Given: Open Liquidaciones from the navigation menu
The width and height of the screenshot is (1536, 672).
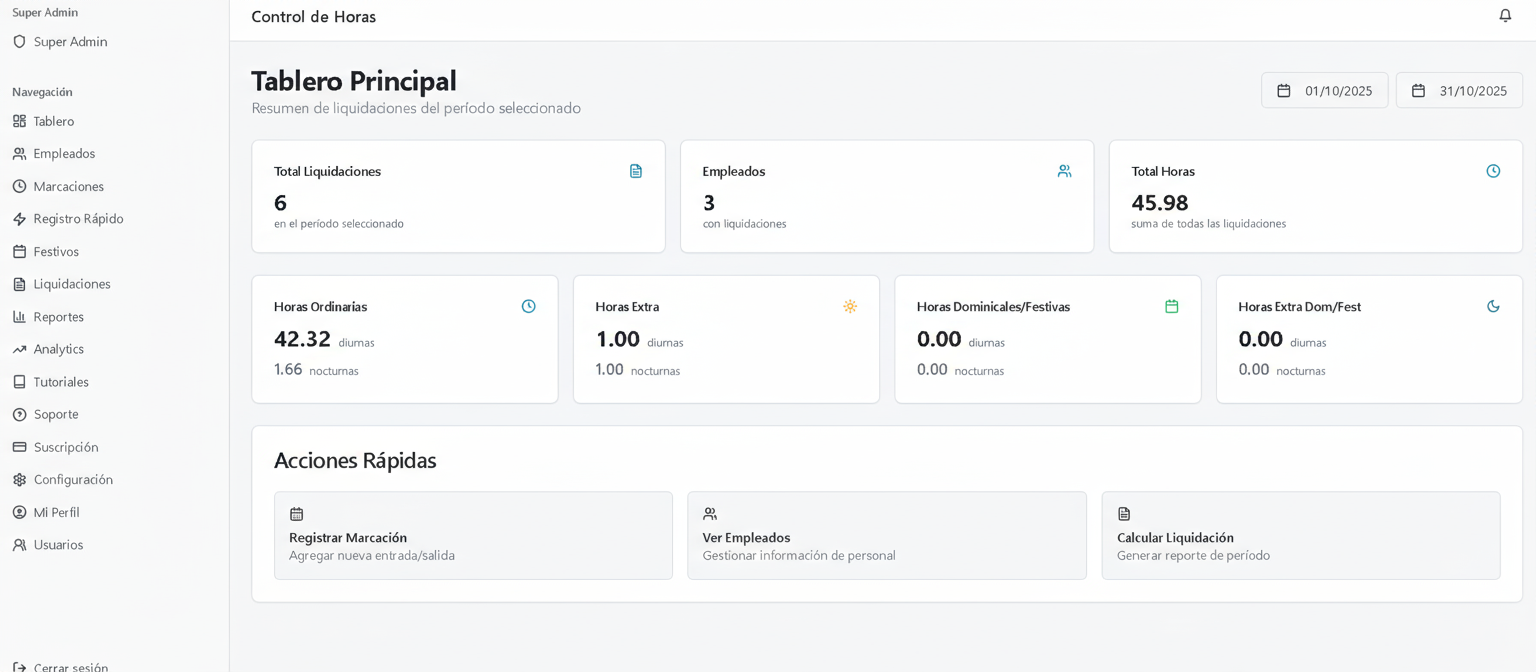Looking at the screenshot, I should 71,284.
